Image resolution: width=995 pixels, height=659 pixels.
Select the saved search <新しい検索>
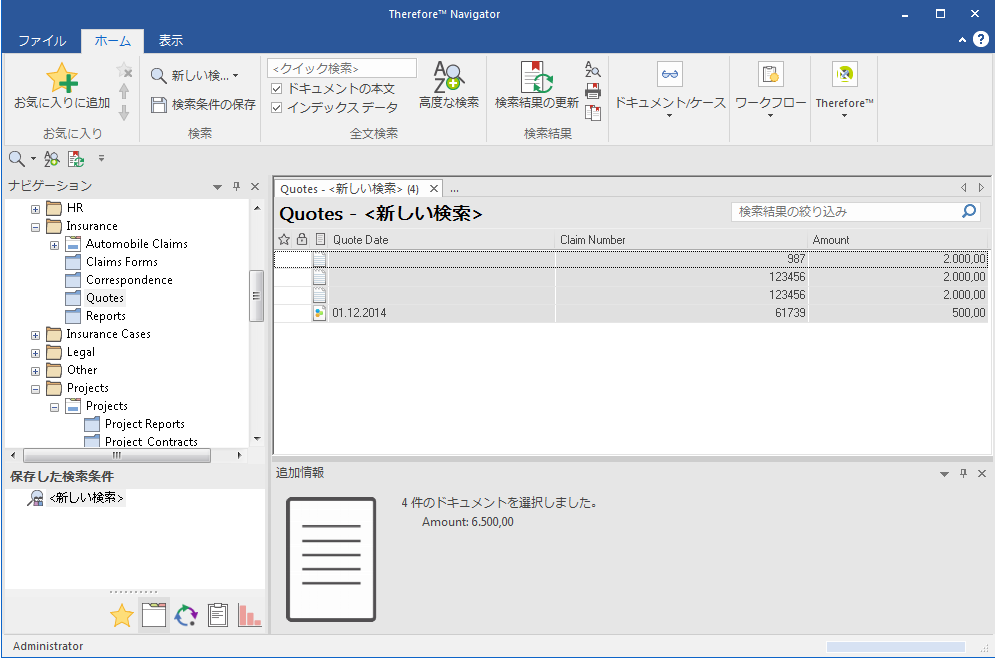coord(86,498)
